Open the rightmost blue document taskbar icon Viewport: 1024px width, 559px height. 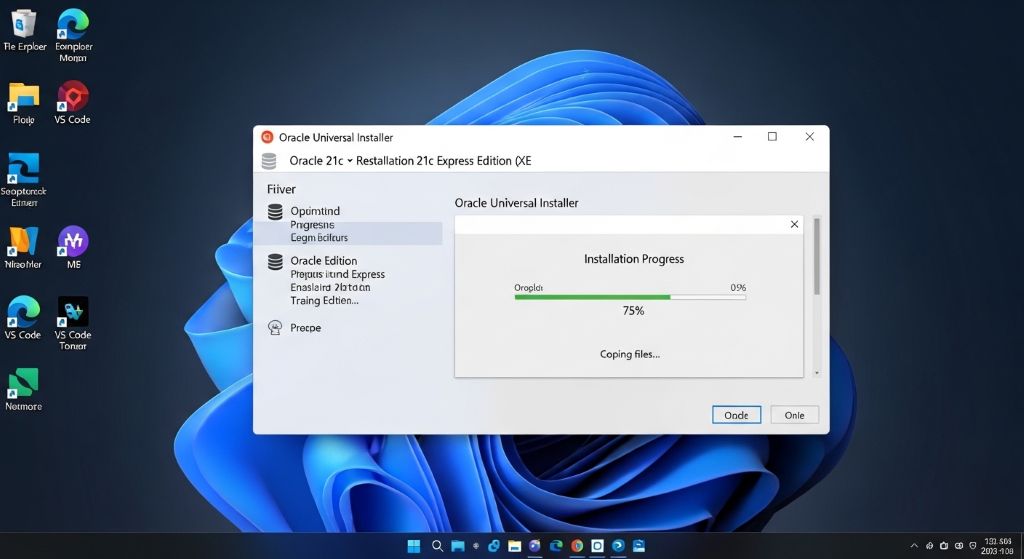[x=639, y=546]
